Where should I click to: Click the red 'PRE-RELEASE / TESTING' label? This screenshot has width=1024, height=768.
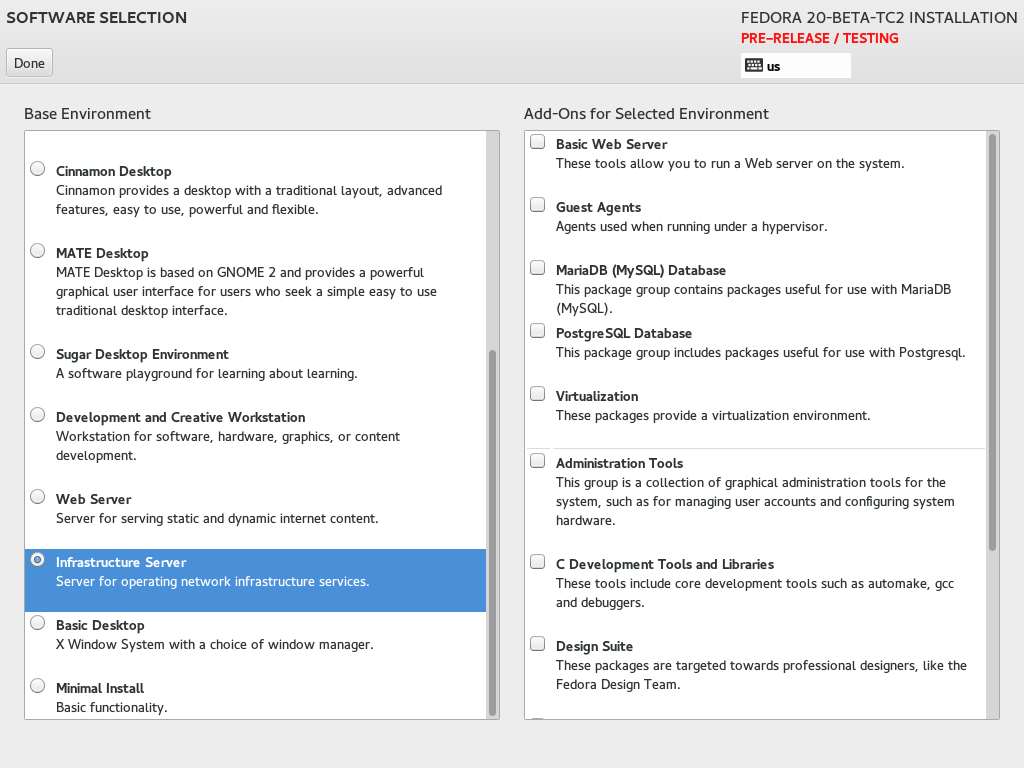[820, 39]
